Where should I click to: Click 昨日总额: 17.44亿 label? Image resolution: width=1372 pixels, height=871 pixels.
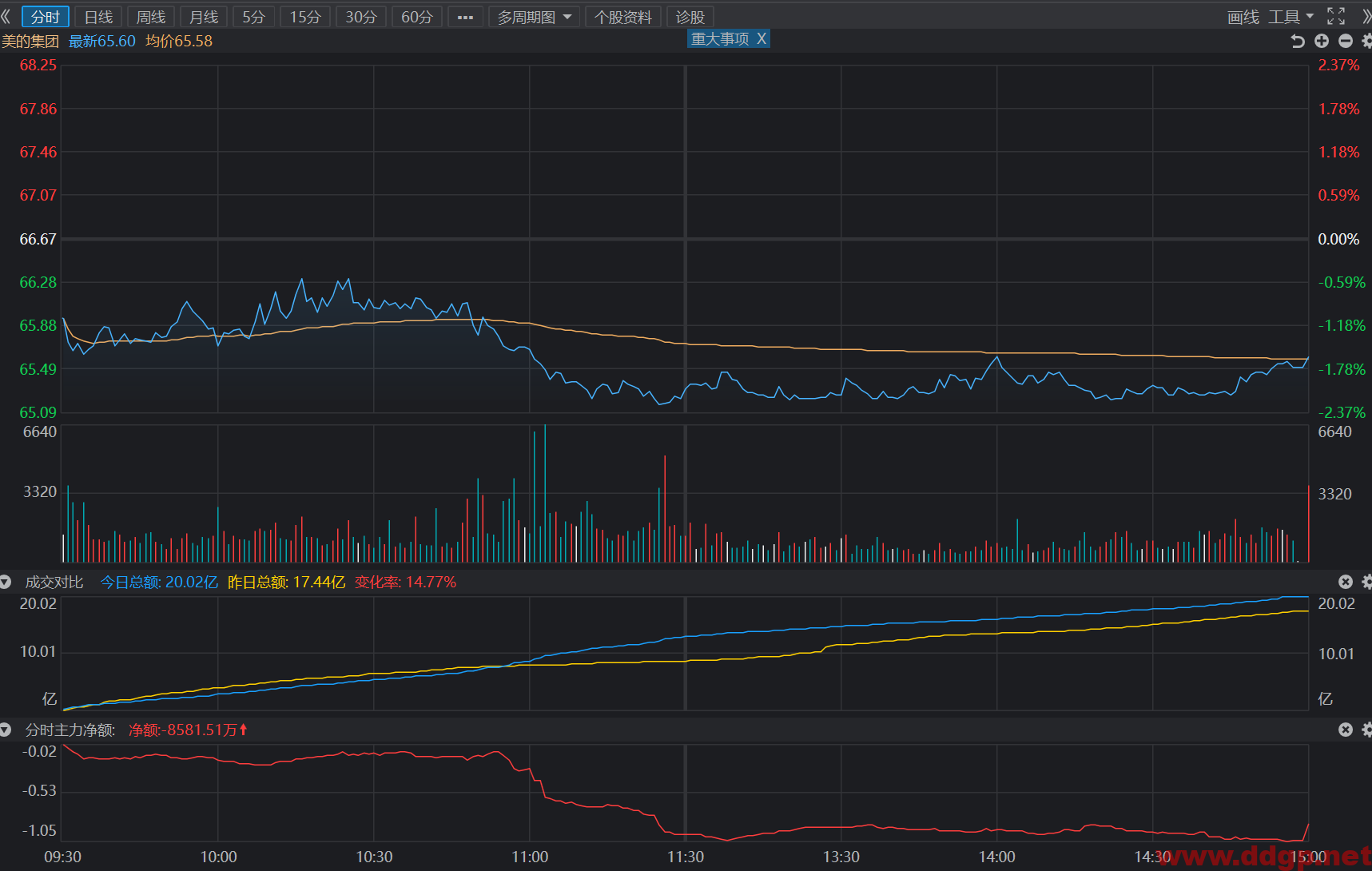(x=286, y=582)
